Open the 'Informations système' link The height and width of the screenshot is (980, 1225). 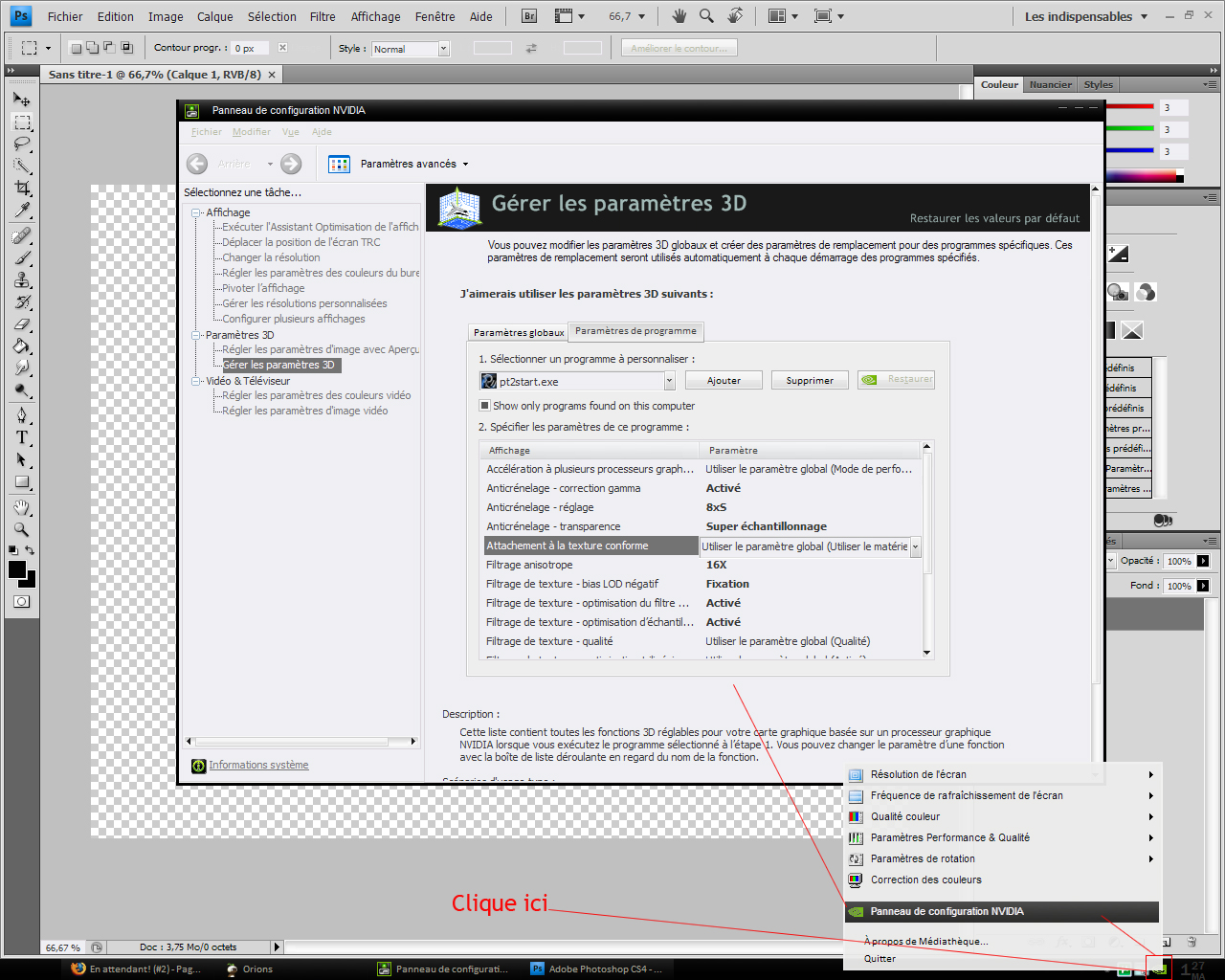click(x=258, y=765)
